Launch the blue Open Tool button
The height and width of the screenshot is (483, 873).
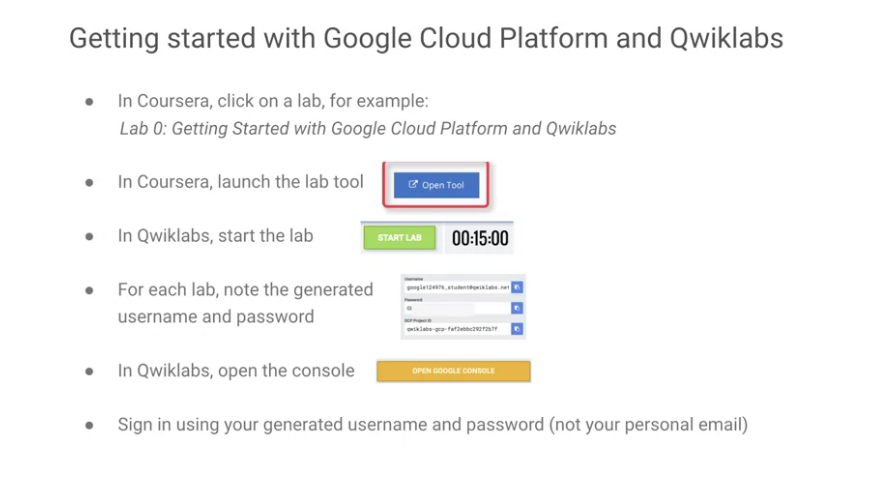436,185
